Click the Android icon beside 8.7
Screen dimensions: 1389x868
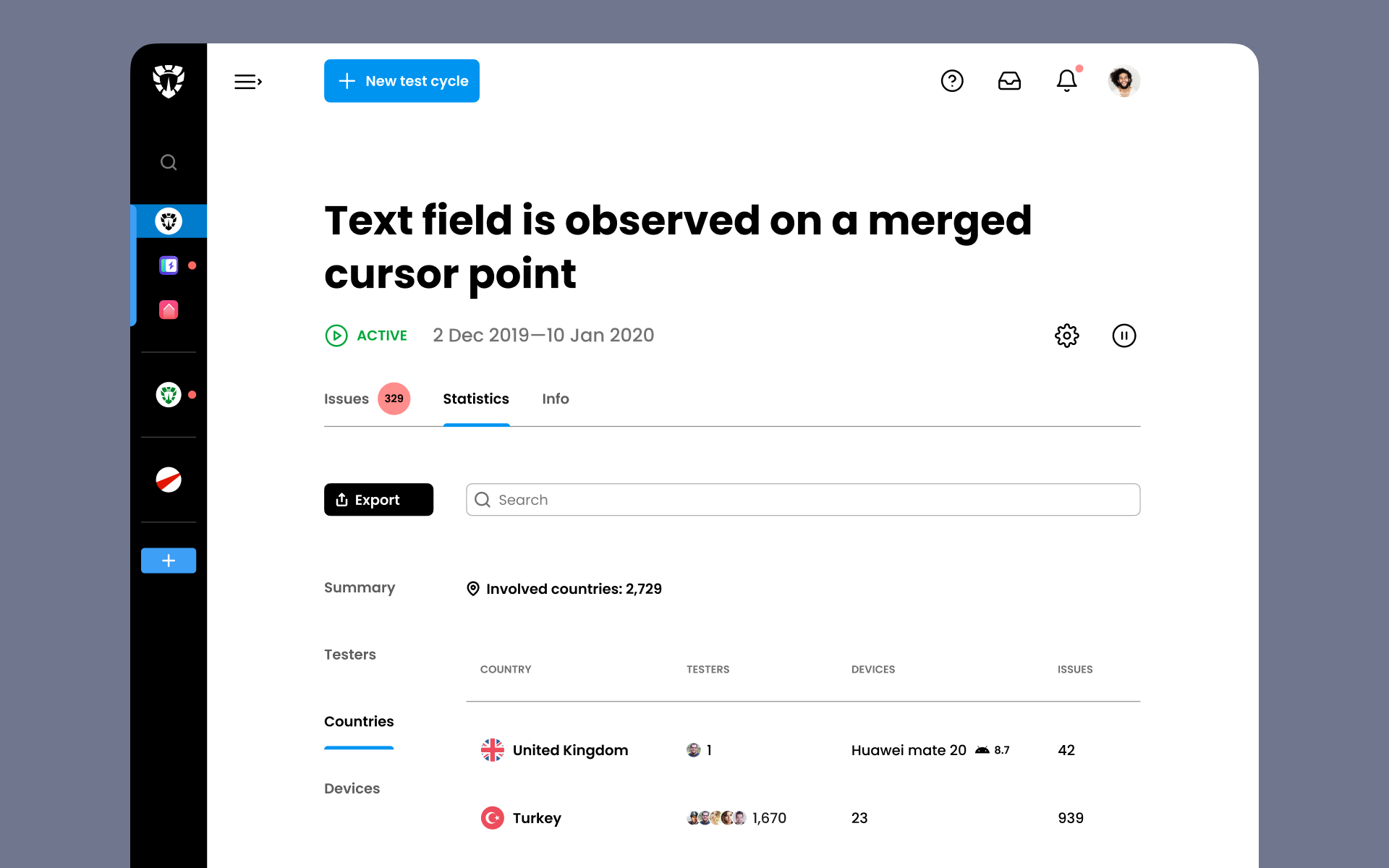(x=982, y=750)
